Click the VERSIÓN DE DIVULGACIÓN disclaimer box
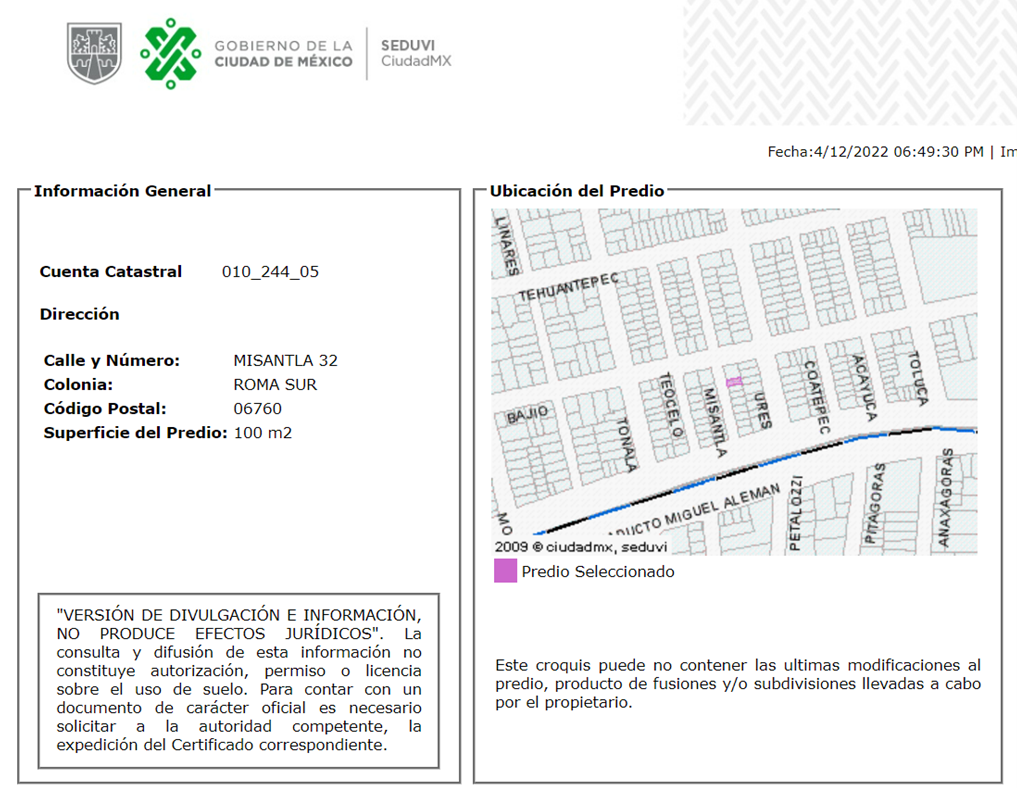The width and height of the screenshot is (1017, 788). [239, 680]
